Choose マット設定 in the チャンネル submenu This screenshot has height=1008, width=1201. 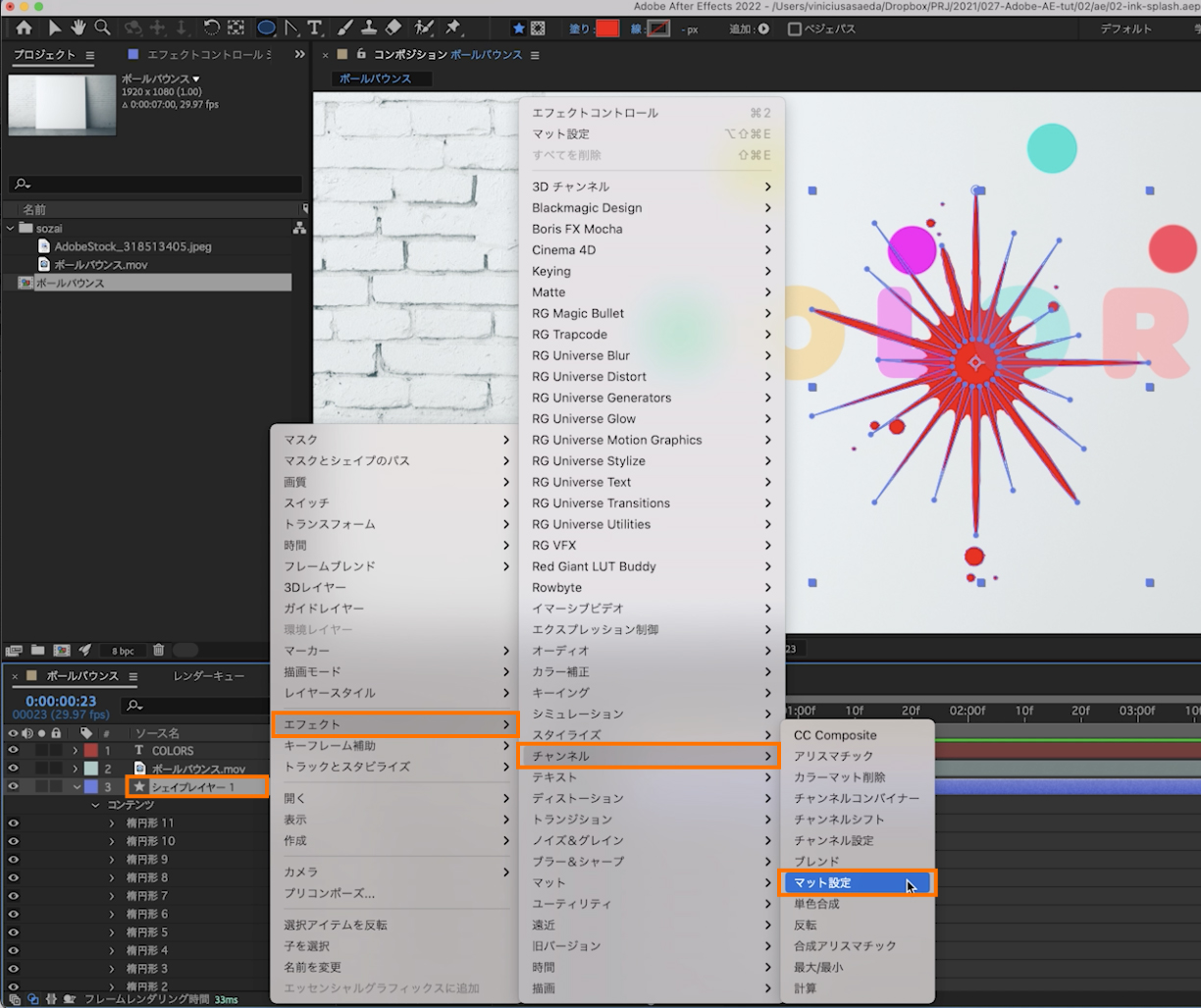click(x=858, y=882)
